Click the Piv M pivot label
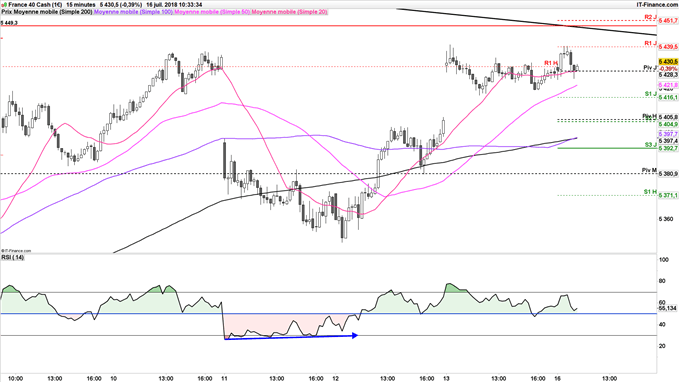 tap(649, 170)
